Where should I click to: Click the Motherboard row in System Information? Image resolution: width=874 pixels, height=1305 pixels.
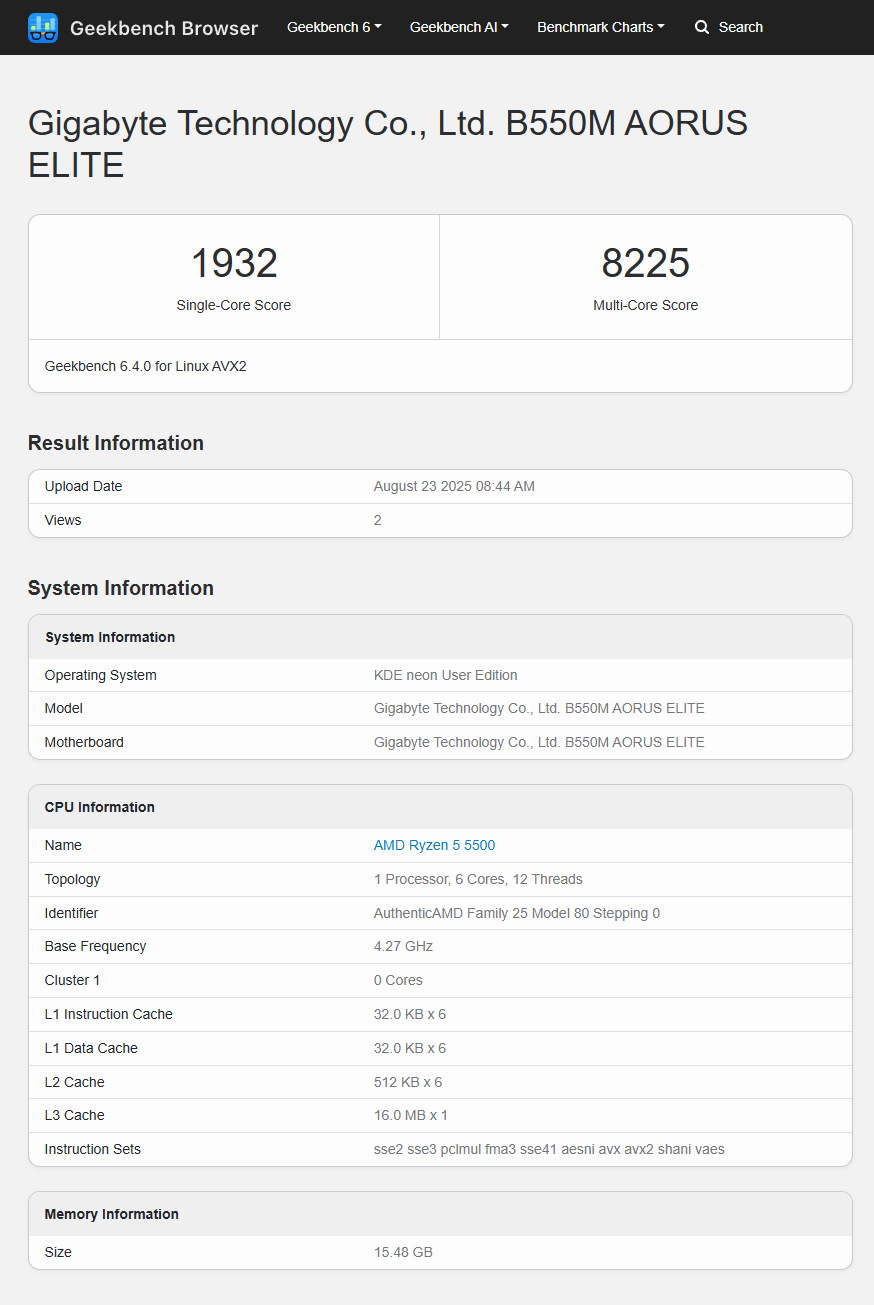[x=440, y=742]
